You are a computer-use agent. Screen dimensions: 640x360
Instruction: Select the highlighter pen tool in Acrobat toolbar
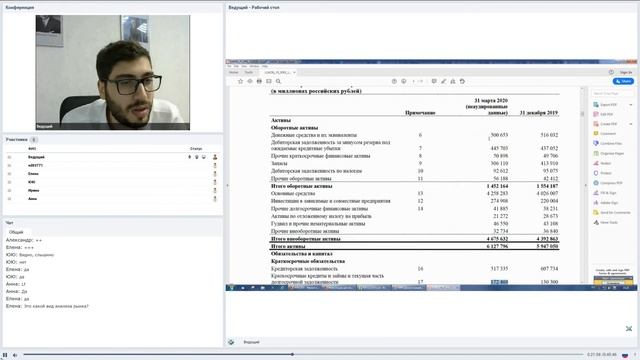point(443,81)
